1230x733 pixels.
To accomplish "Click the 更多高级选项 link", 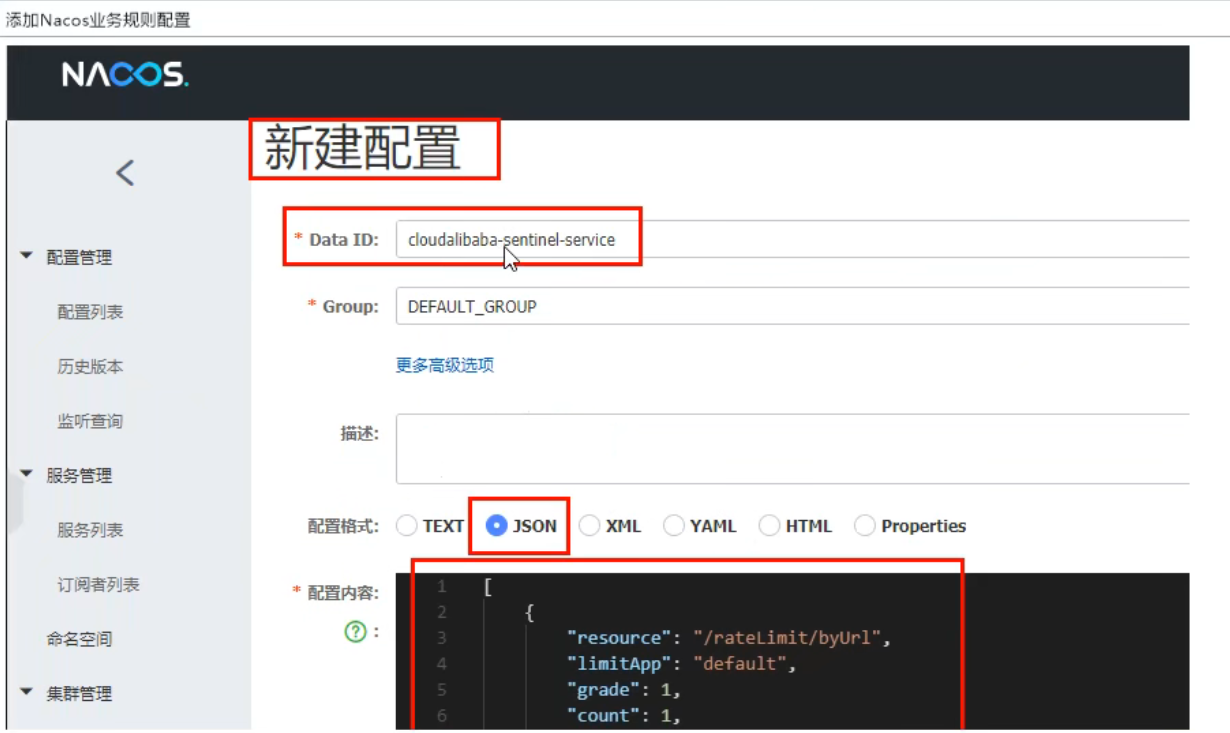I will pyautogui.click(x=445, y=365).
